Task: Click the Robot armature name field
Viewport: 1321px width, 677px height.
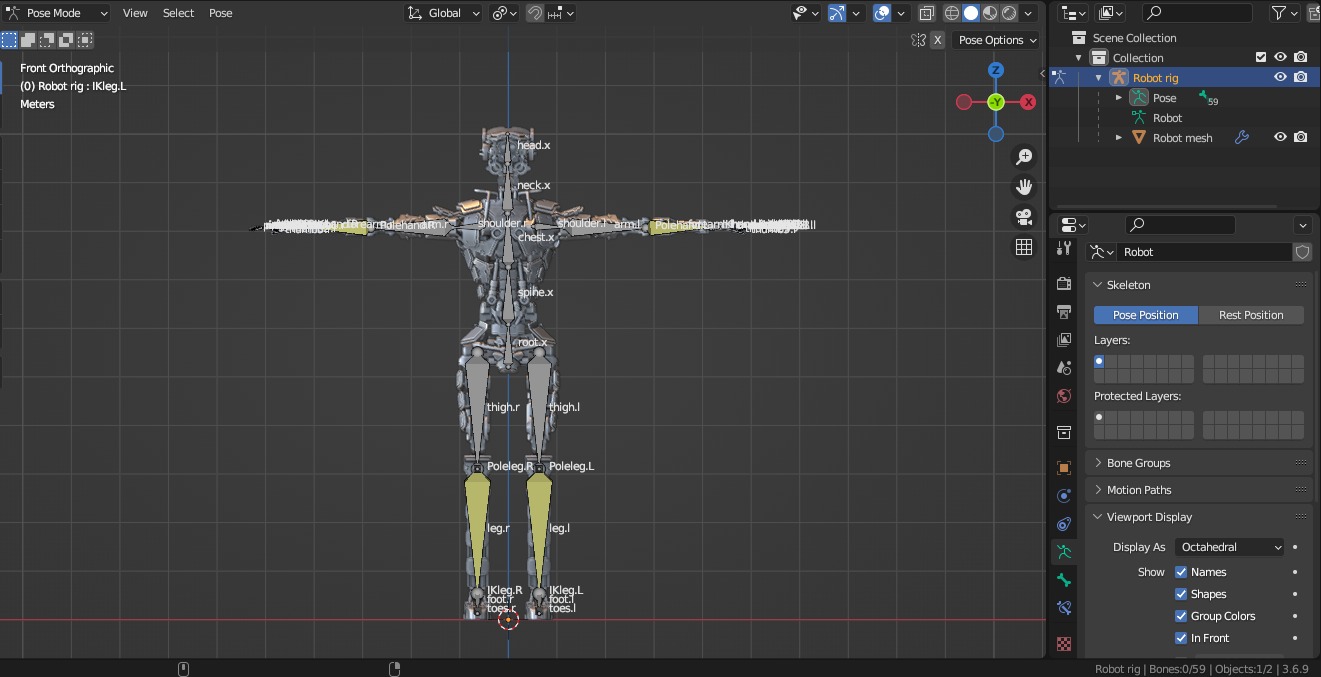Action: coord(1204,252)
